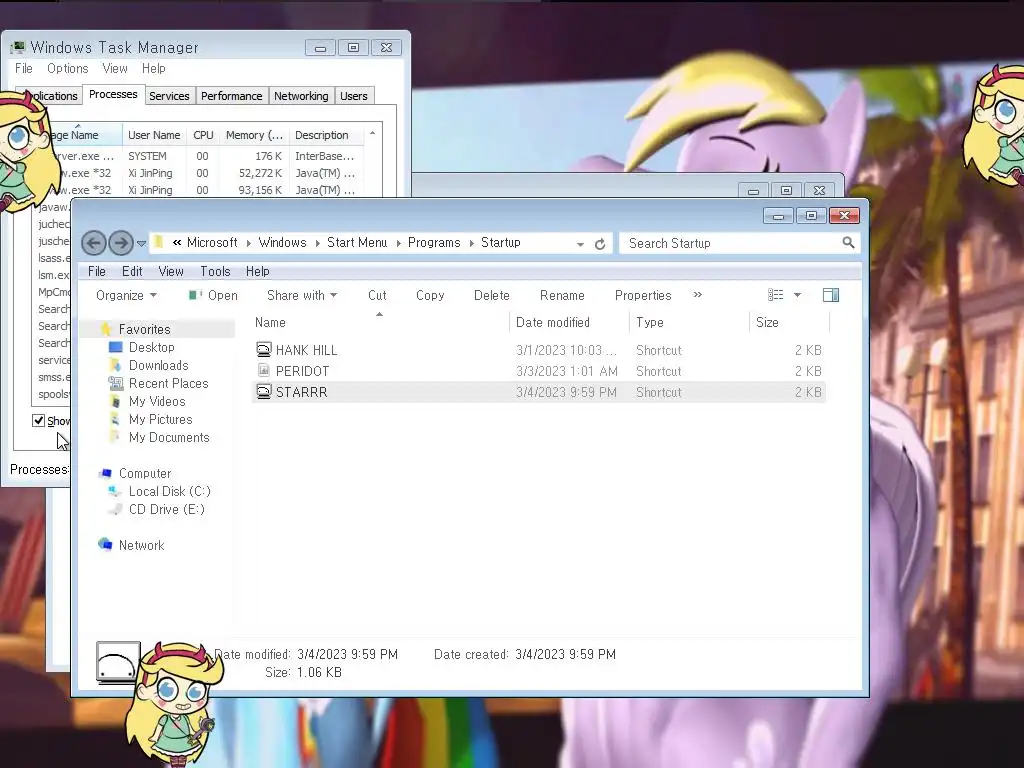Viewport: 1024px width, 768px height.
Task: Toggle the preview pane icon
Action: pyautogui.click(x=831, y=295)
